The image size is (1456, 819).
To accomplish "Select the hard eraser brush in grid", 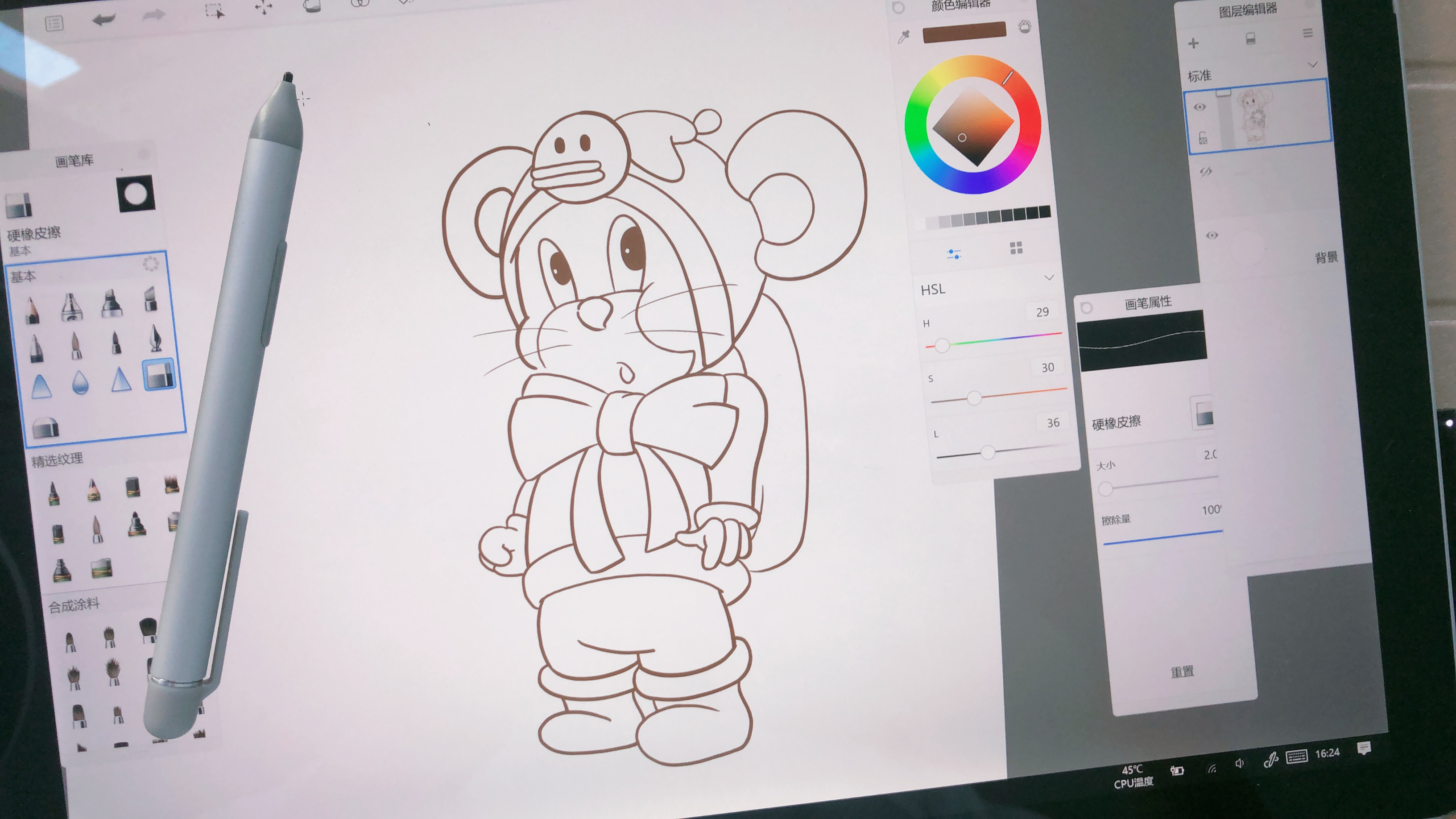I will [159, 374].
